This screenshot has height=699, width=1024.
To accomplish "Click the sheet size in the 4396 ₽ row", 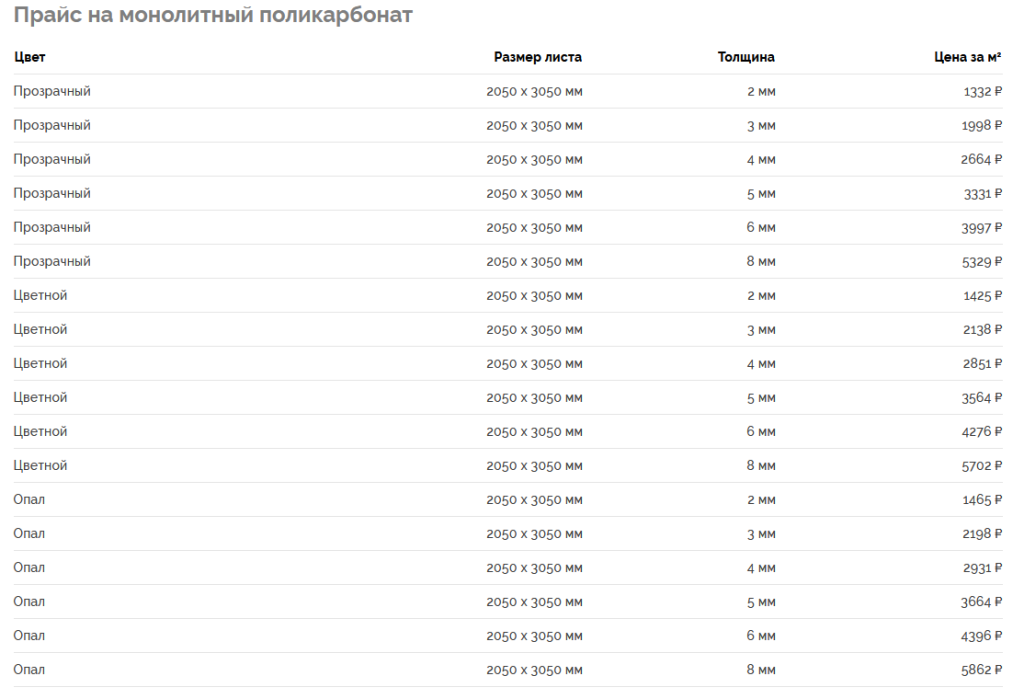I will tap(534, 636).
